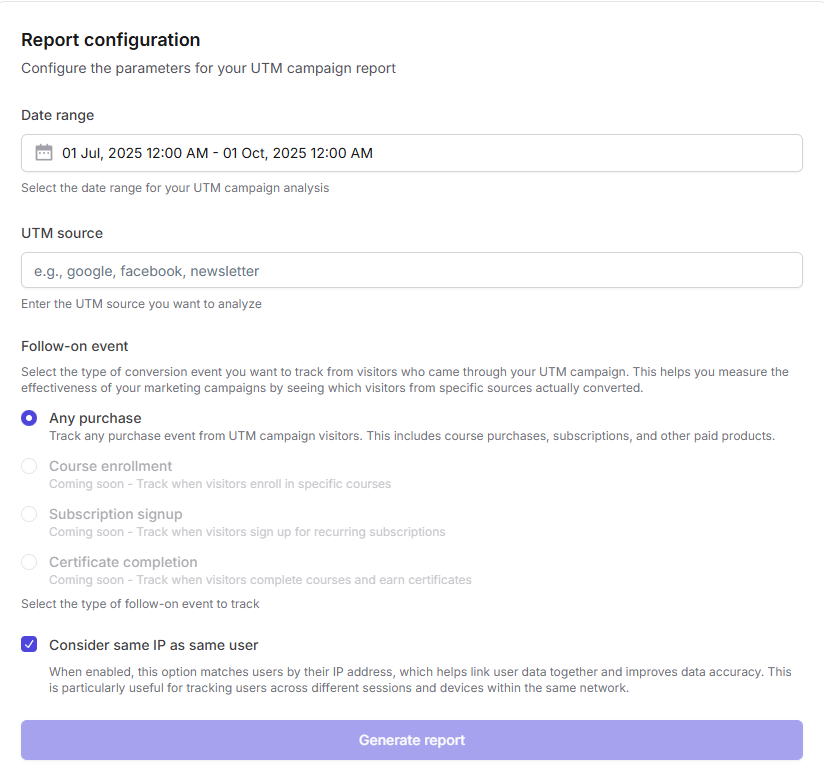This screenshot has width=824, height=783.
Task: Uncheck the Consider same IP checkbox
Action: point(29,645)
